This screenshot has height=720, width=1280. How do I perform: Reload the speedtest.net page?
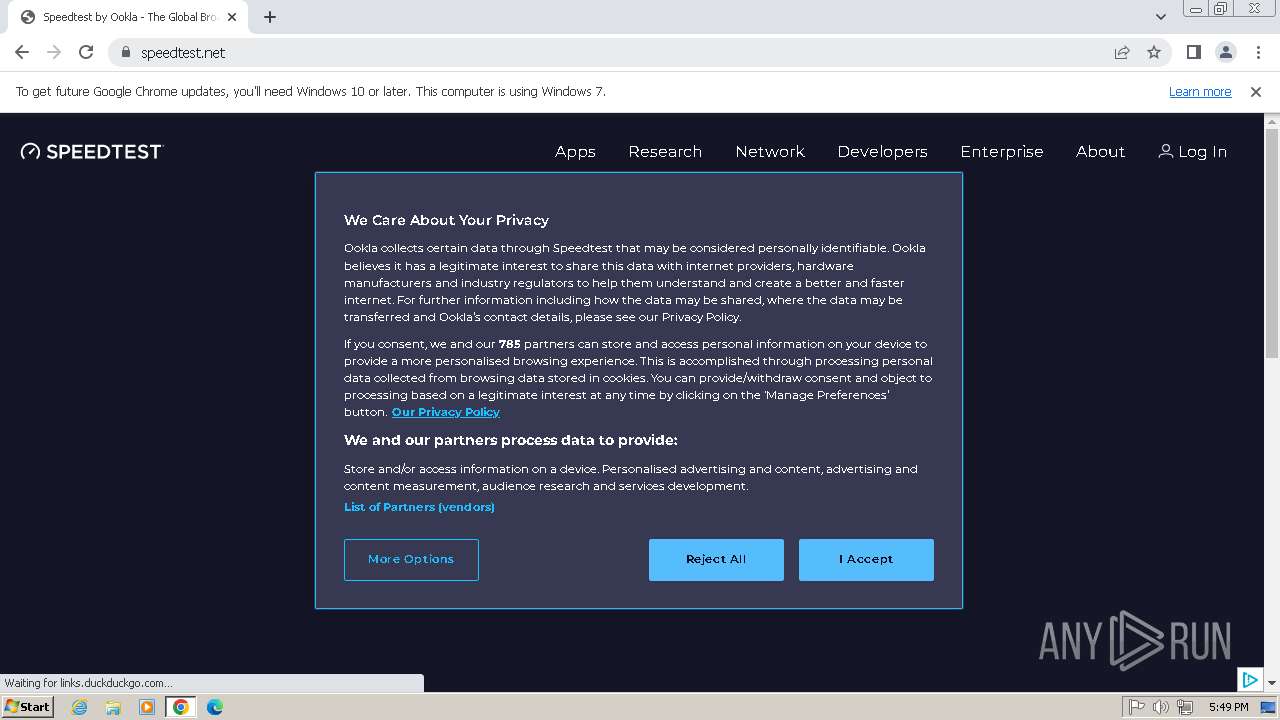click(x=86, y=52)
